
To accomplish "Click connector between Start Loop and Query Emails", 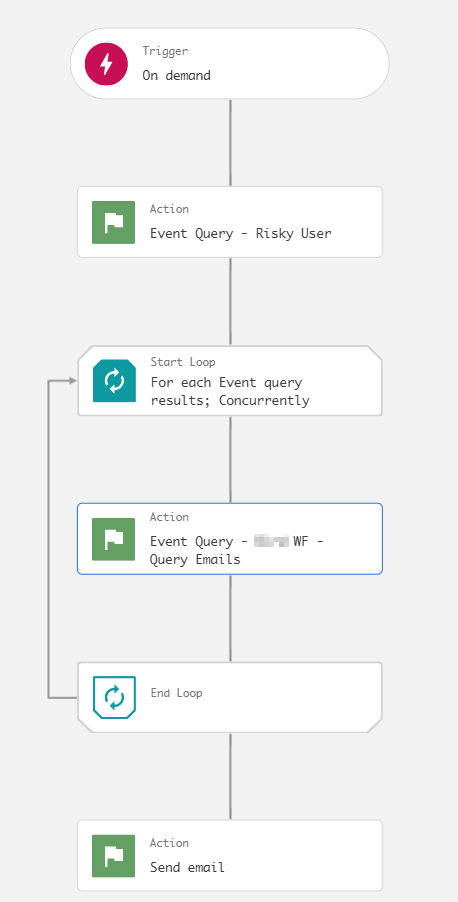I will pos(231,460).
